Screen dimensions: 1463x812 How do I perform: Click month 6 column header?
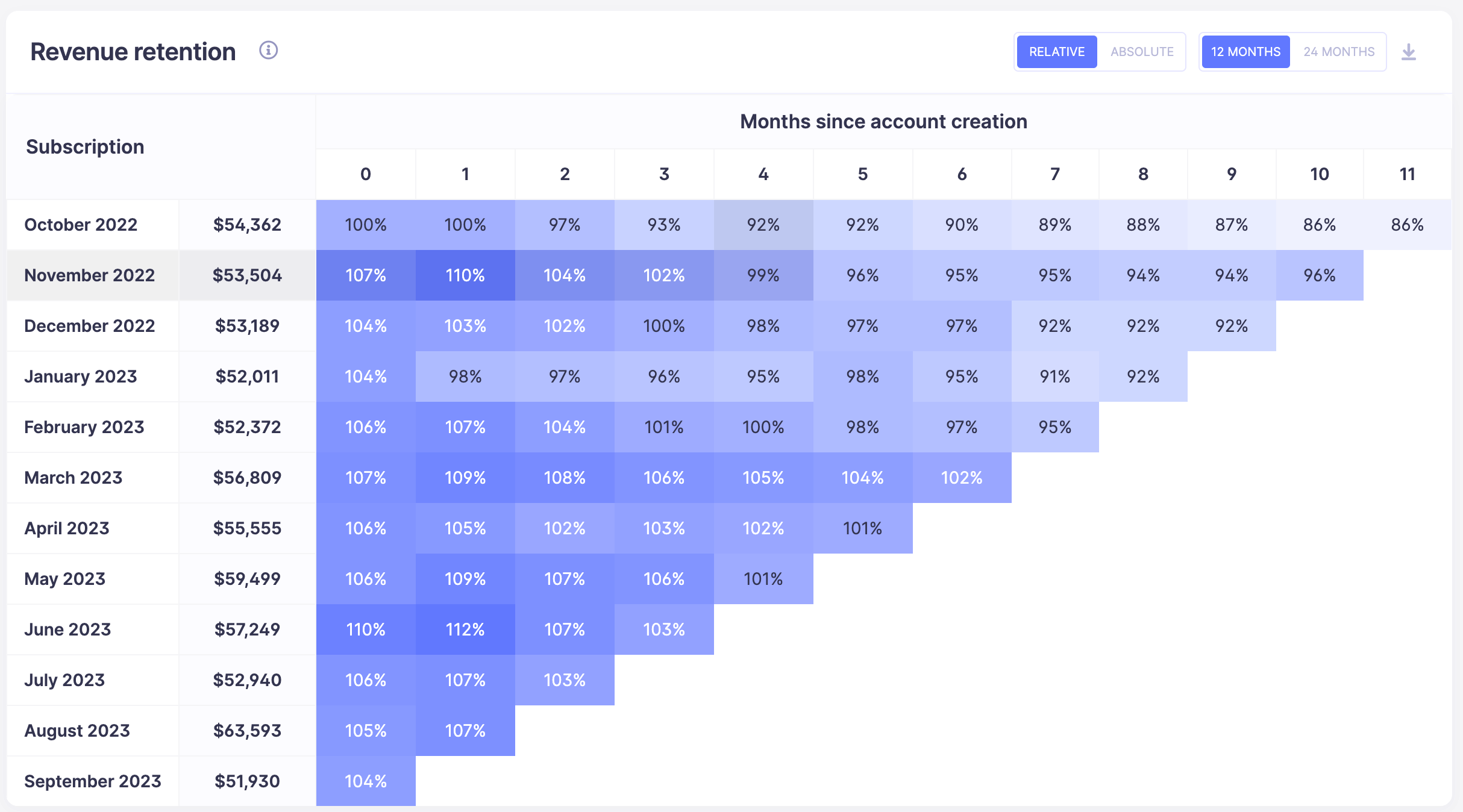tap(962, 174)
